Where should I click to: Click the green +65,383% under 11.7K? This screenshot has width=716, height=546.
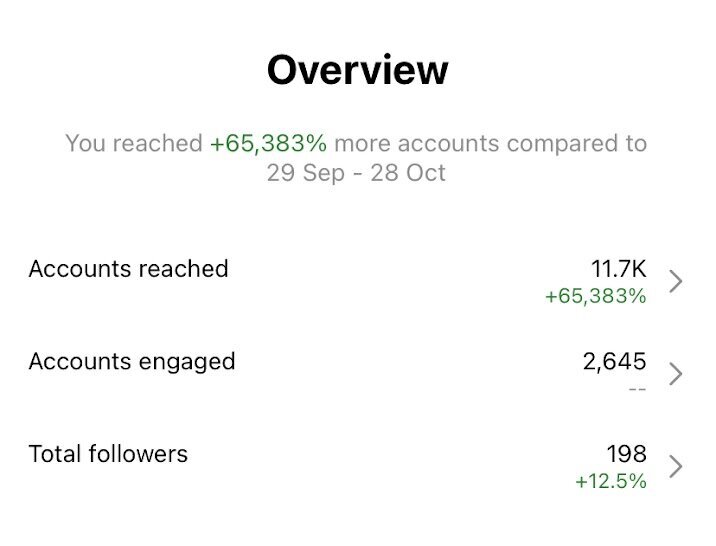[596, 296]
